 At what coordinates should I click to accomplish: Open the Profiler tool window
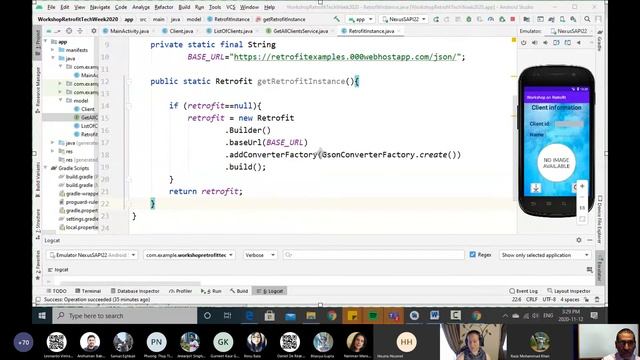click(x=180, y=291)
